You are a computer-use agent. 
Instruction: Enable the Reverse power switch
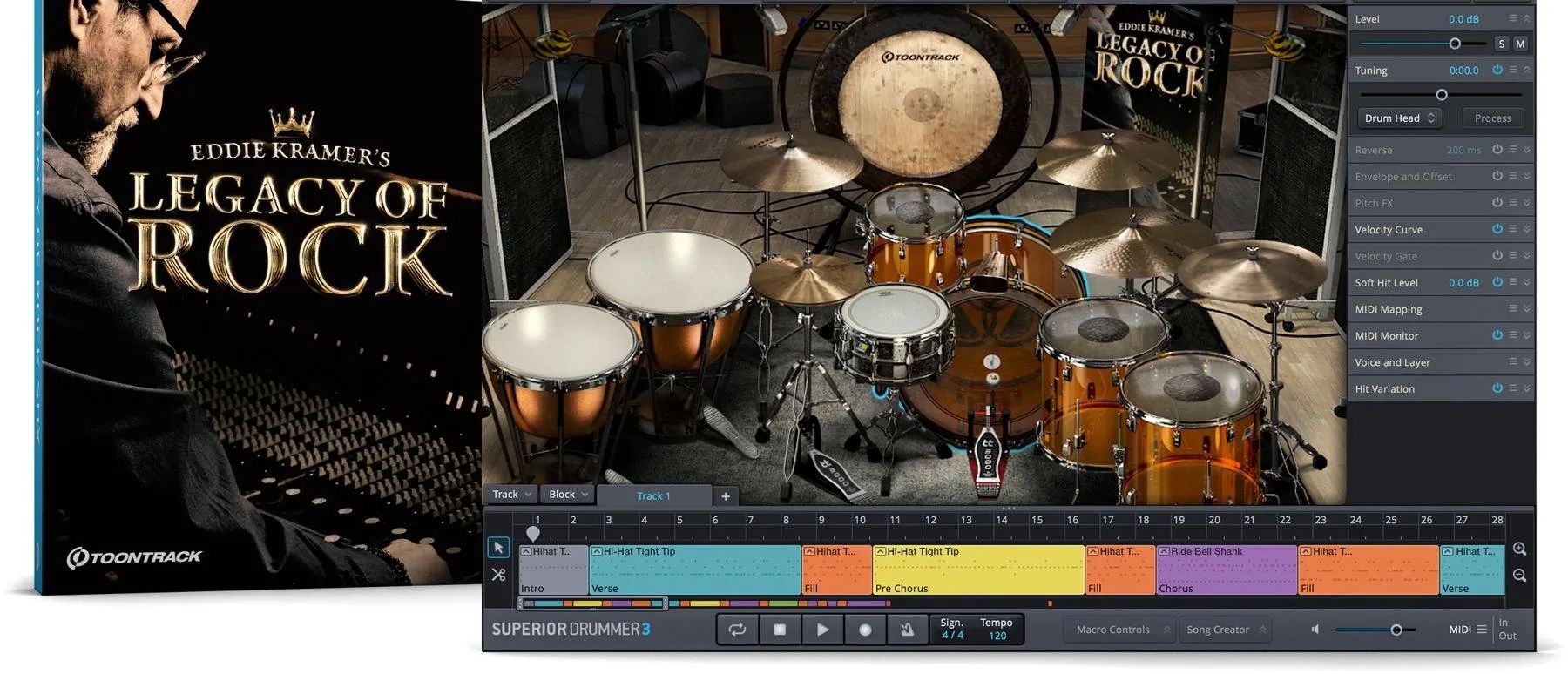[1497, 150]
